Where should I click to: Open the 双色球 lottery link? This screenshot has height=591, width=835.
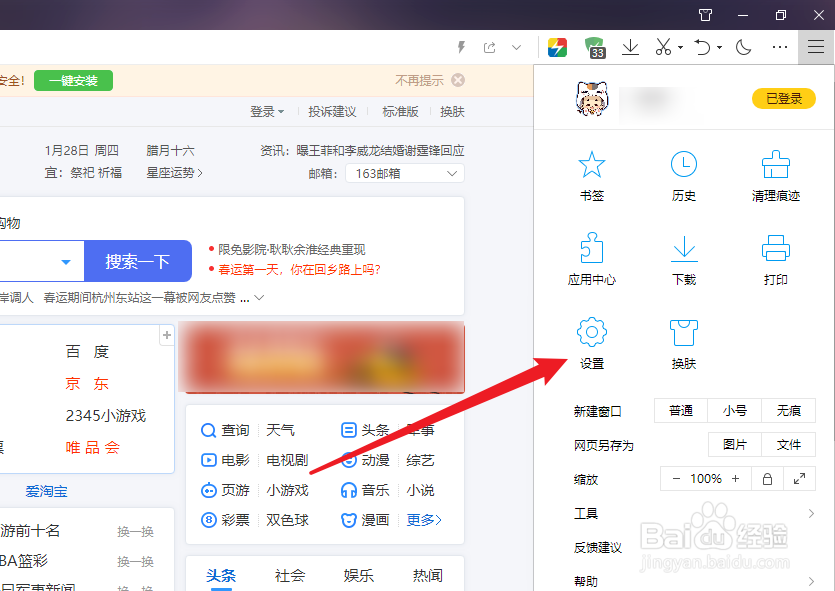tap(287, 520)
